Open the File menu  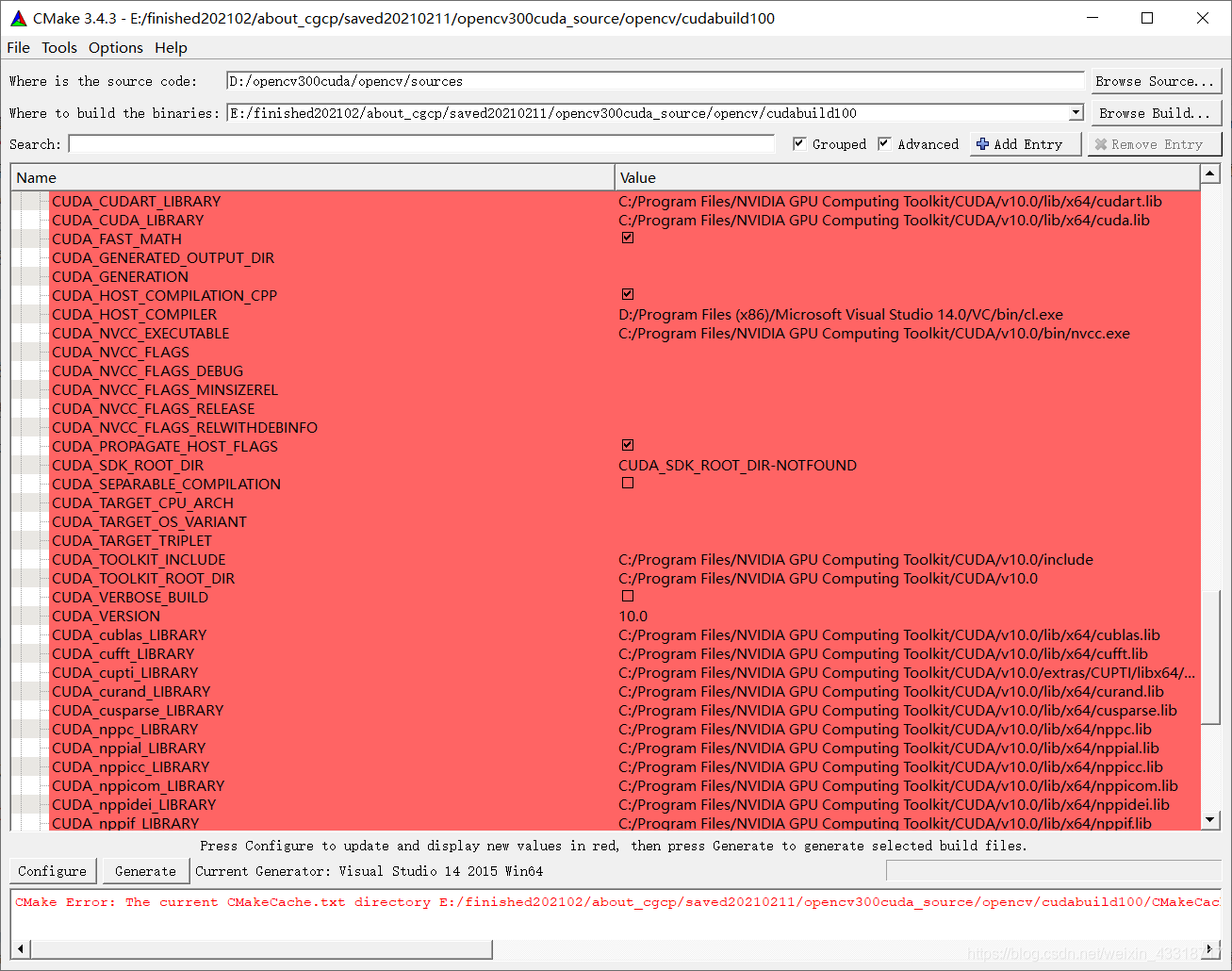click(x=18, y=47)
